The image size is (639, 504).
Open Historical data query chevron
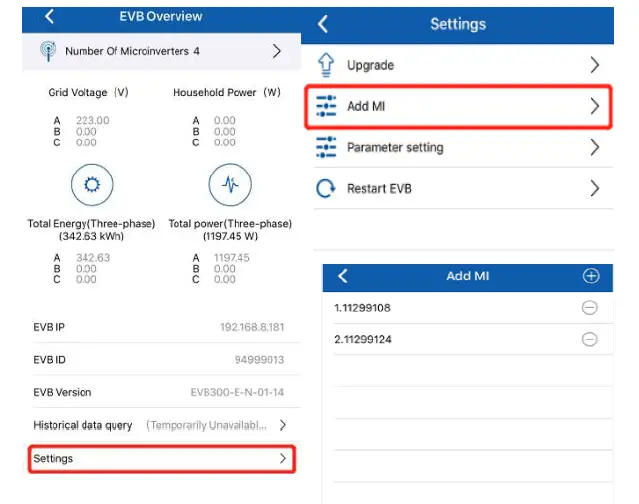[x=282, y=425]
